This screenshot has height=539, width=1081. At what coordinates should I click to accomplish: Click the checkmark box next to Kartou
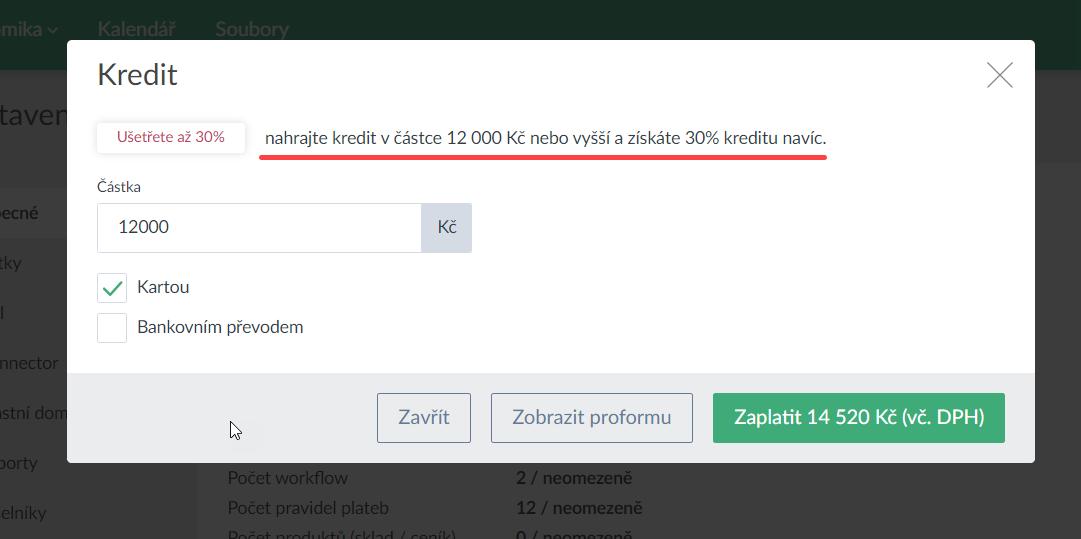coord(112,288)
